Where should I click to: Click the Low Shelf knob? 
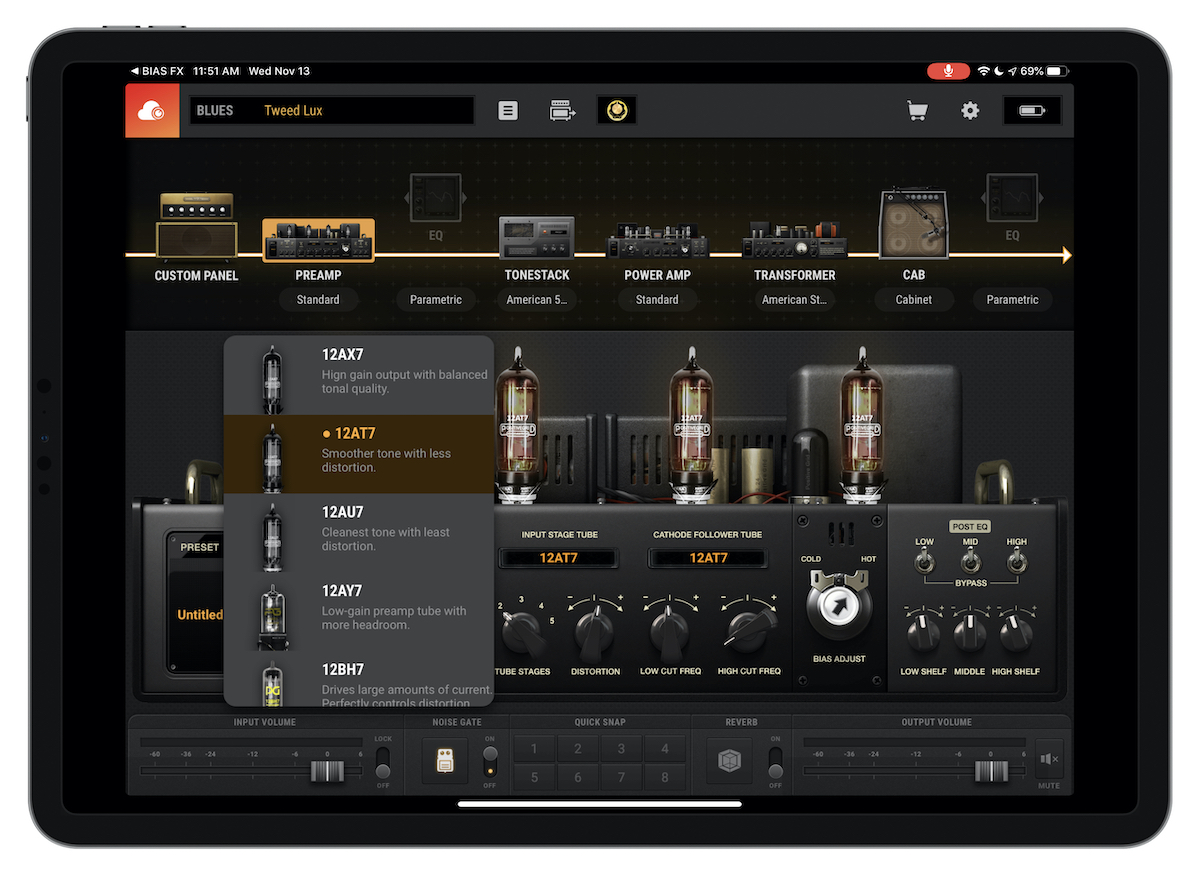(924, 633)
